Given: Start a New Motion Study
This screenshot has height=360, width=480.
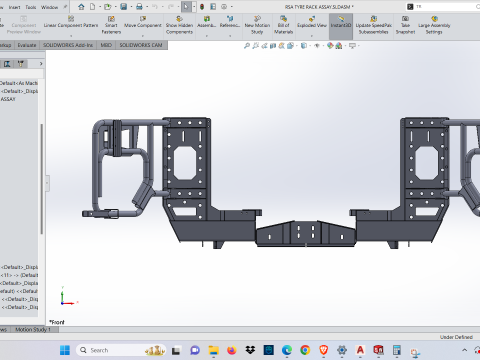Looking at the screenshot, I should 257,25.
